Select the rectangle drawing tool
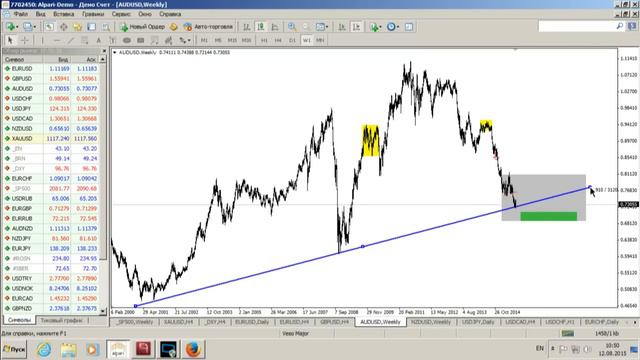 [x=141, y=40]
